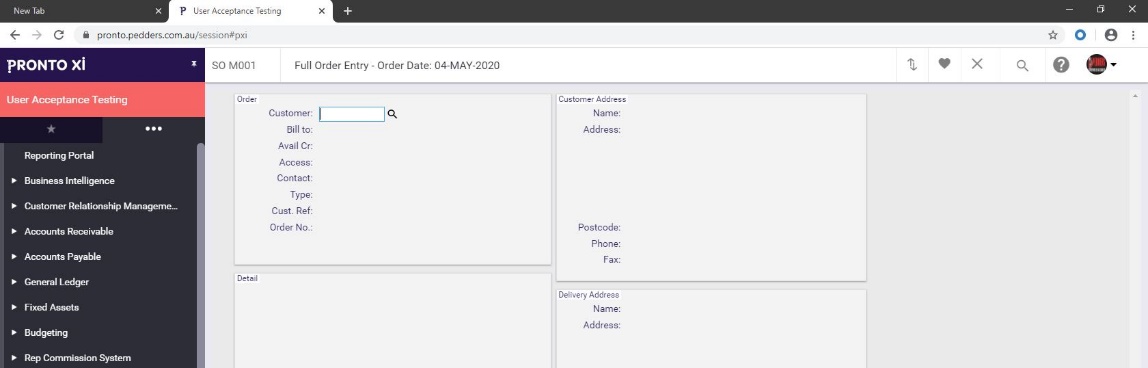This screenshot has height=368, width=1148.
Task: Switch to the favourites star tab
Action: tap(51, 129)
